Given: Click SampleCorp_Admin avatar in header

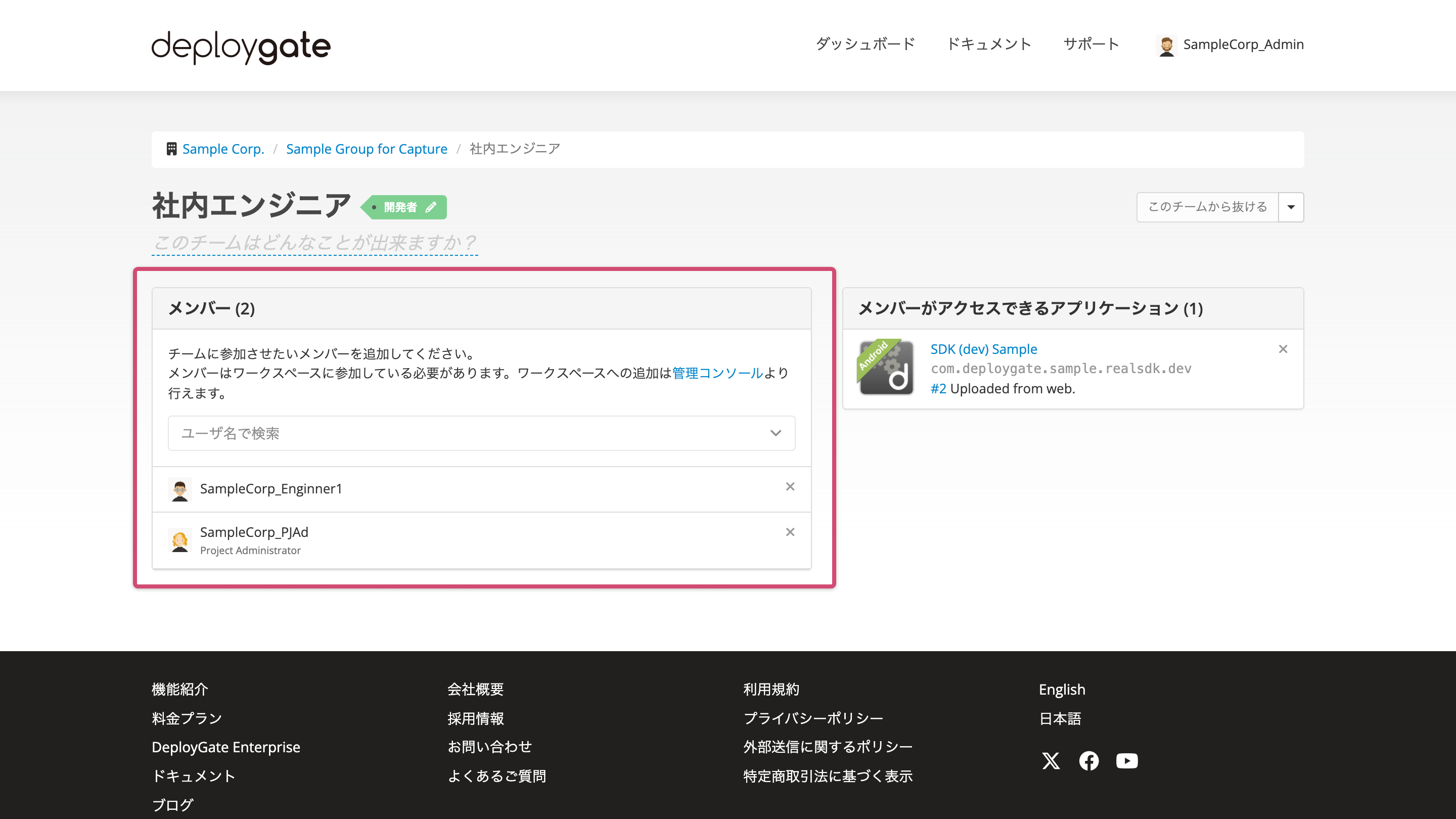Looking at the screenshot, I should pyautogui.click(x=1166, y=45).
